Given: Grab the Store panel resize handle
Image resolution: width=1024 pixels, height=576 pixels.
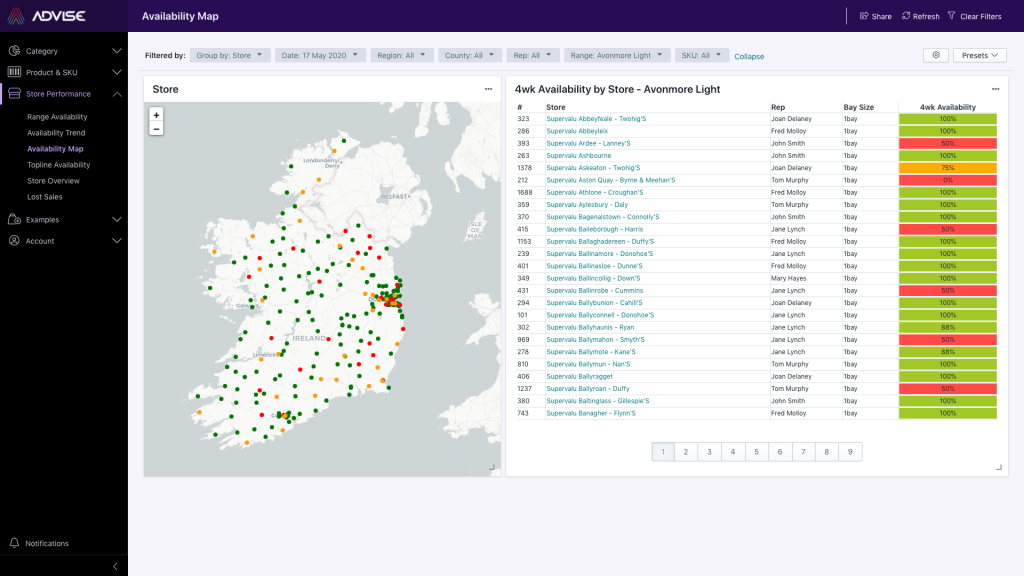Looking at the screenshot, I should 492,468.
